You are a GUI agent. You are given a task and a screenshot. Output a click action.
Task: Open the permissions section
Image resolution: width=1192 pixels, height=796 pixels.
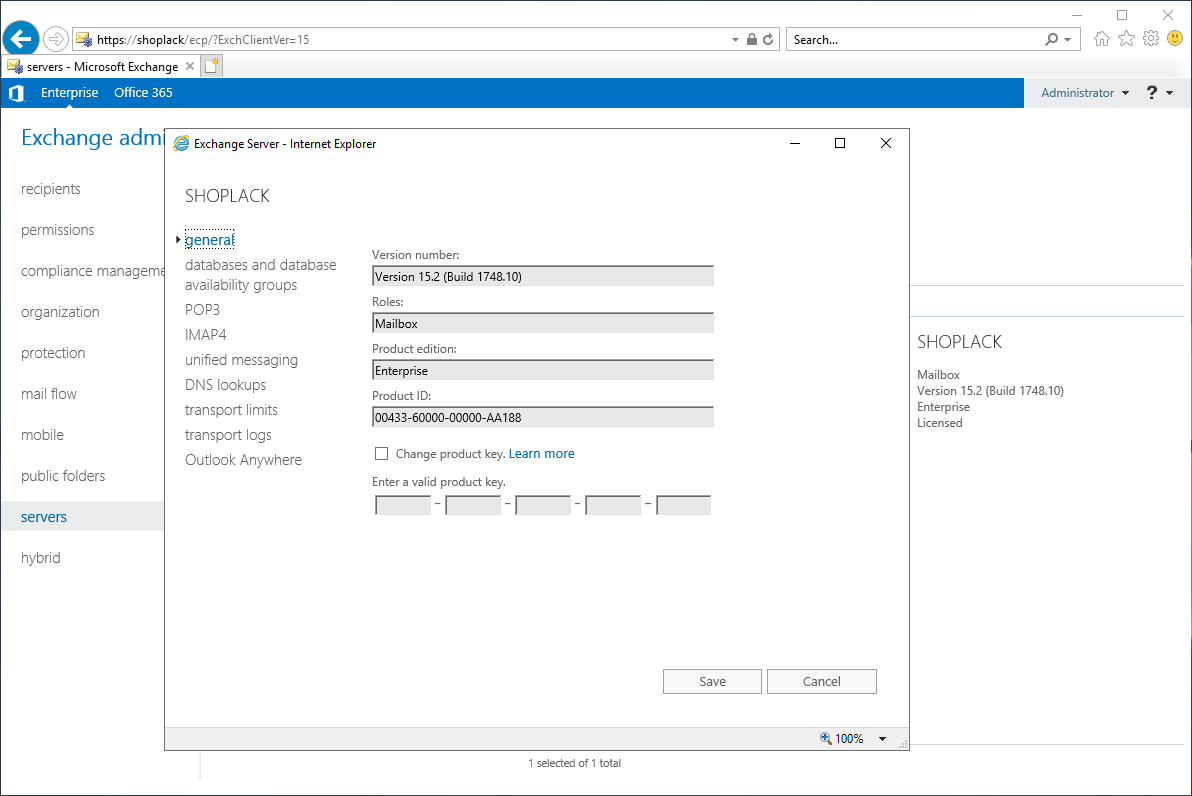tap(58, 230)
